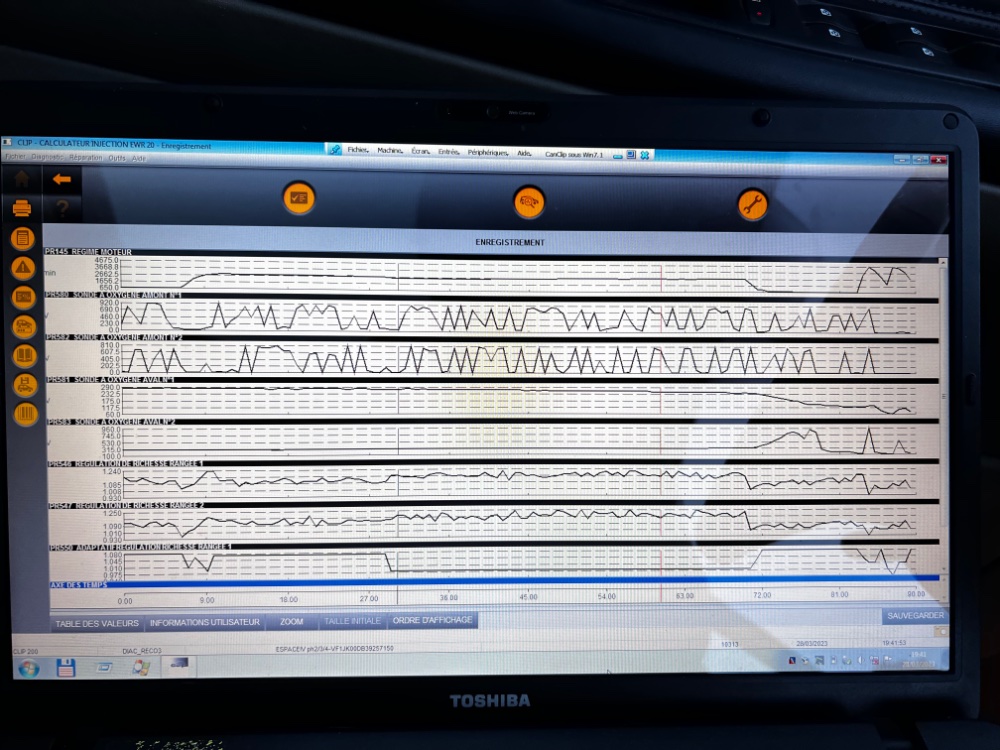Click the orange wrench repair icon

click(752, 204)
